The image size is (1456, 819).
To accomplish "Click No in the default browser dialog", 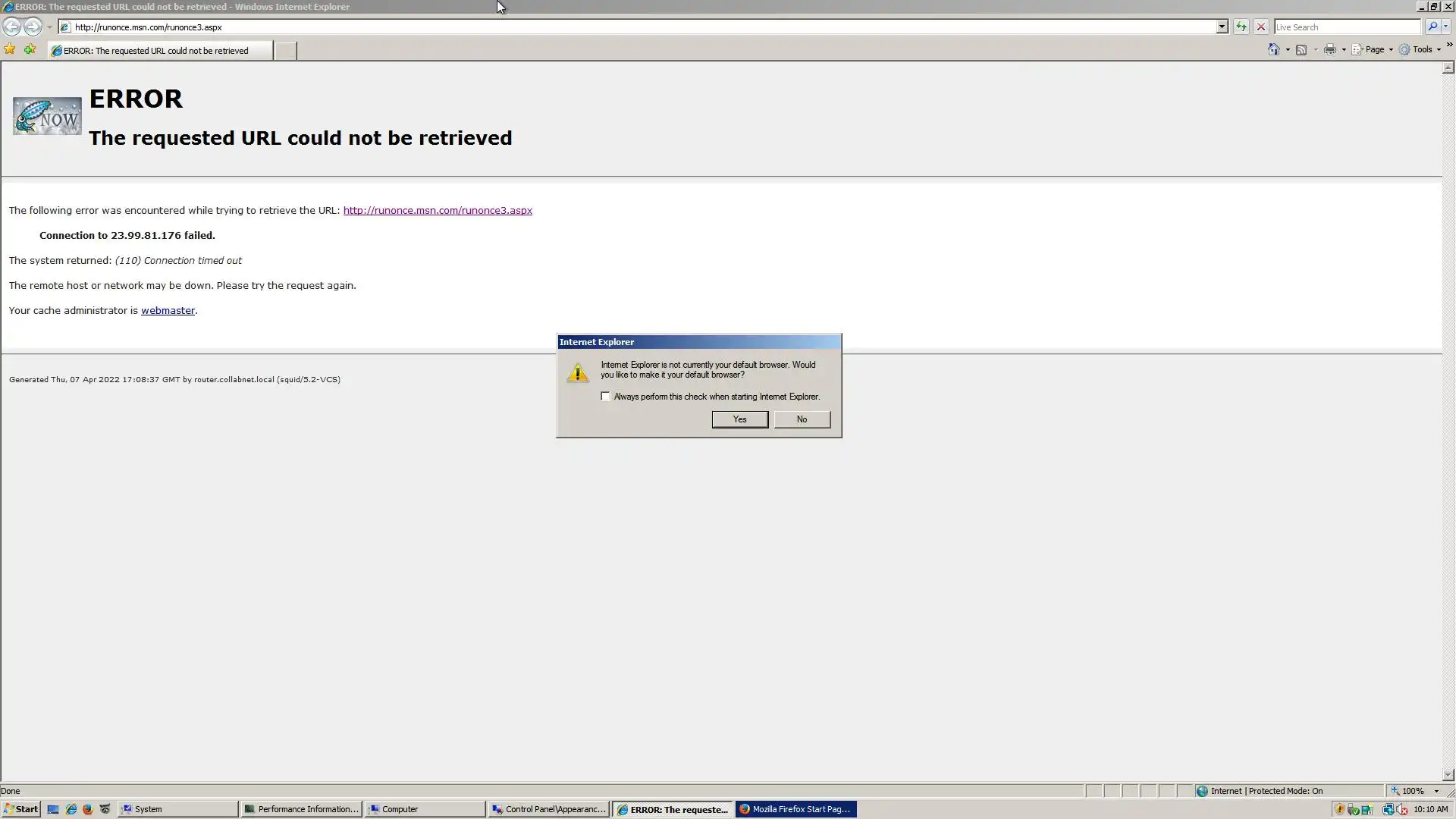I will click(802, 419).
